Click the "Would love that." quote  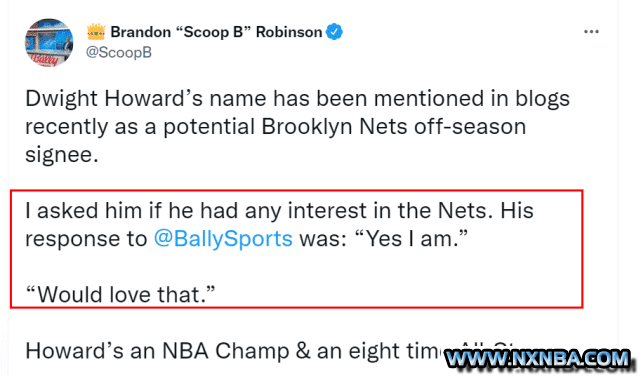coord(120,294)
